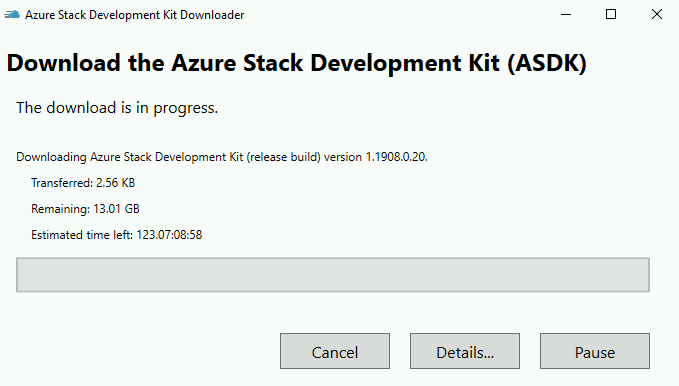Minimize the Downloader window
The height and width of the screenshot is (386, 679).
566,14
